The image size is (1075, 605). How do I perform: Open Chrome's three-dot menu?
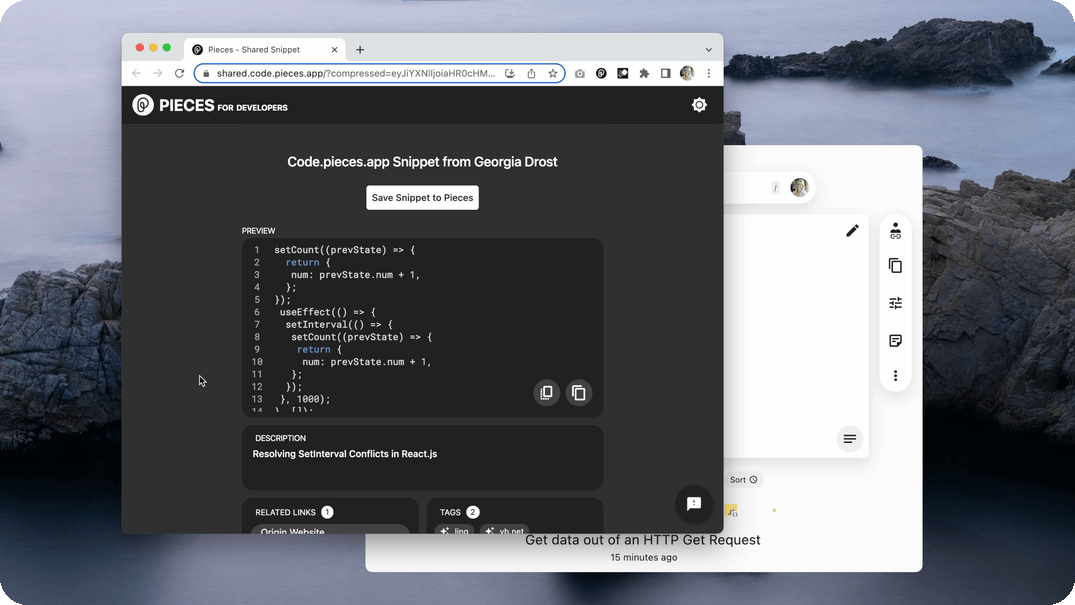click(x=709, y=73)
